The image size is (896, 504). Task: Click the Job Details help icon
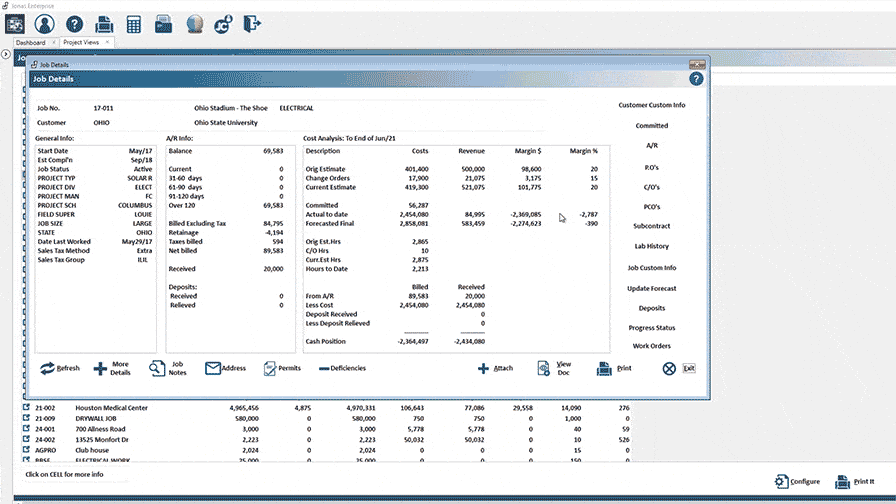click(696, 79)
